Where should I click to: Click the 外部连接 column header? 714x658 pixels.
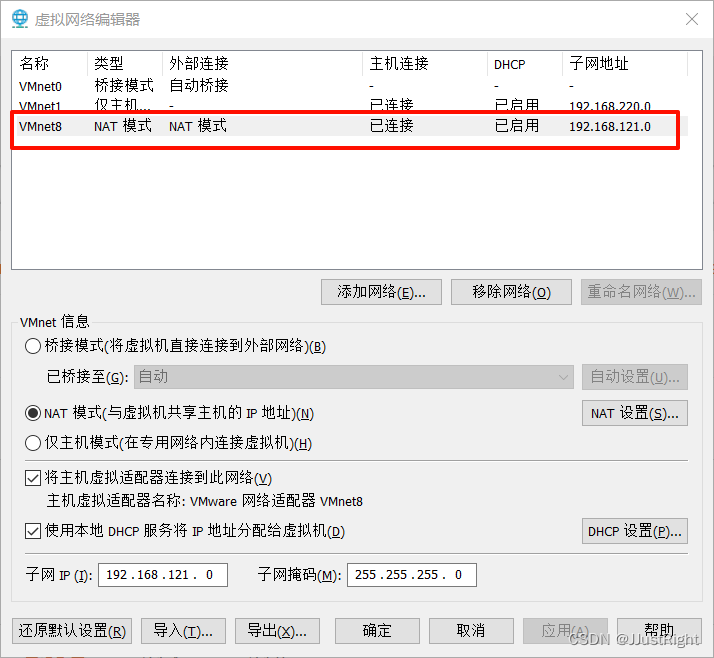(x=262, y=64)
